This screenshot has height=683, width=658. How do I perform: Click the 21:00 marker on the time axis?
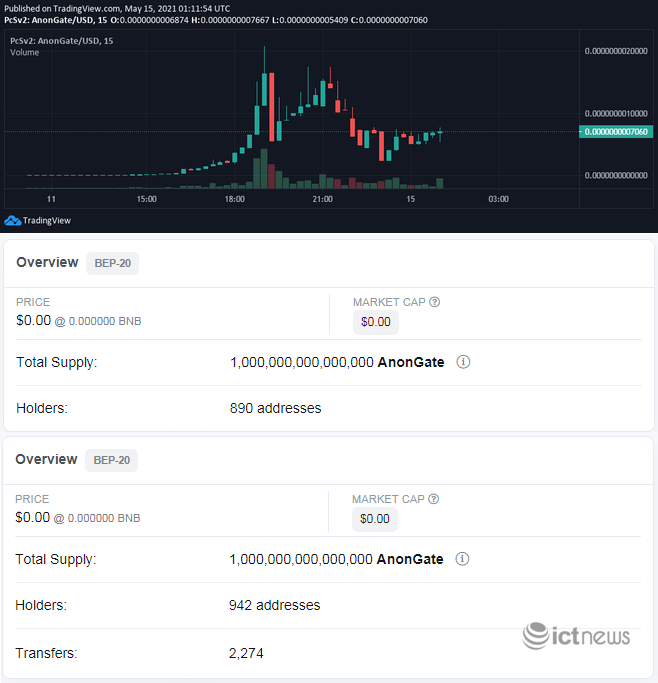322,199
